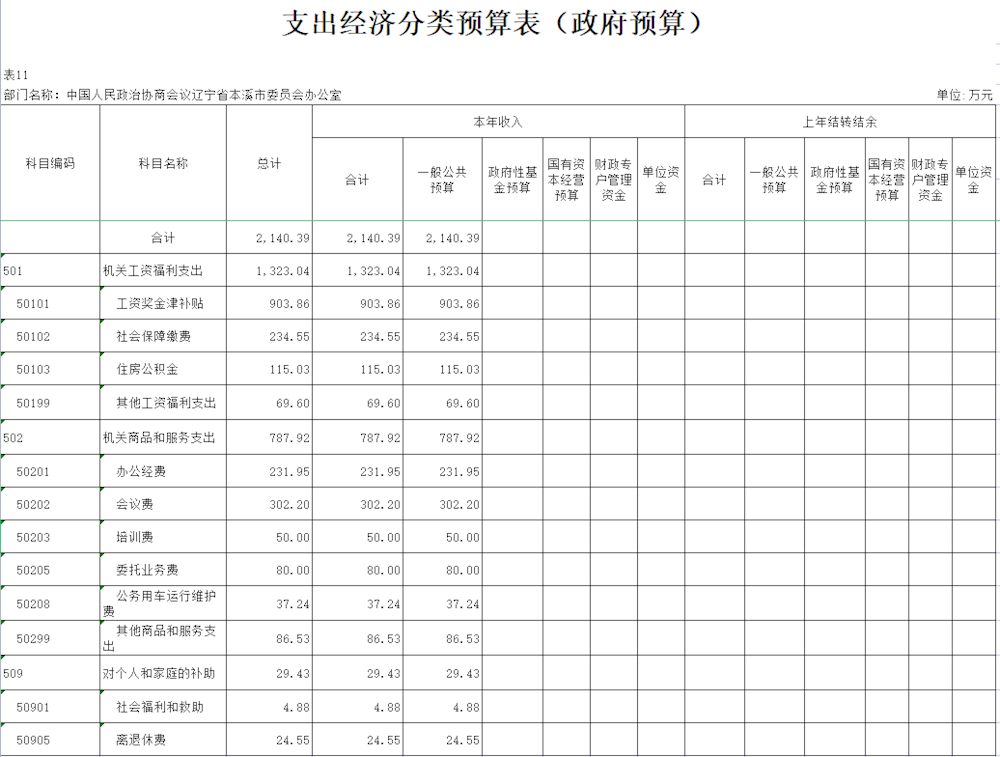Select the code cell 50102
Image resolution: width=1000 pixels, height=757 pixels.
pyautogui.click(x=50, y=336)
